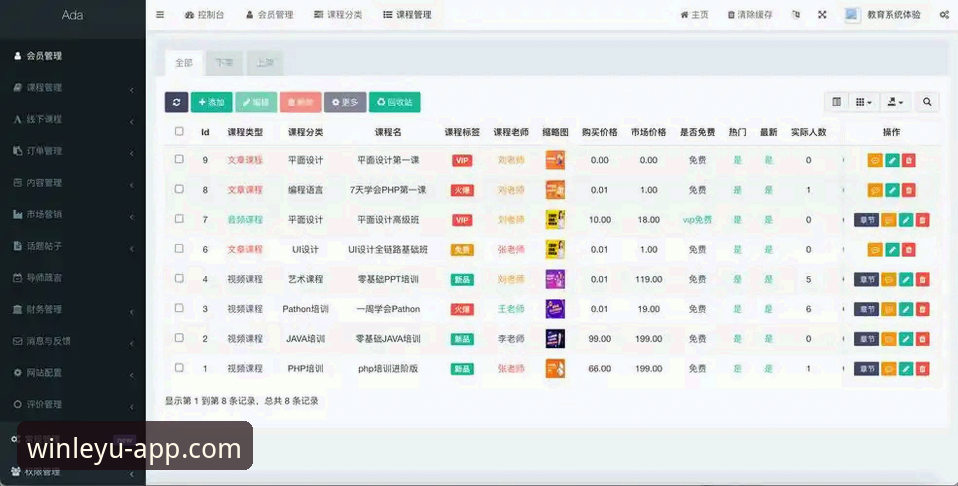Click the refresh button in the table toolbar
958x486 pixels.
(177, 102)
